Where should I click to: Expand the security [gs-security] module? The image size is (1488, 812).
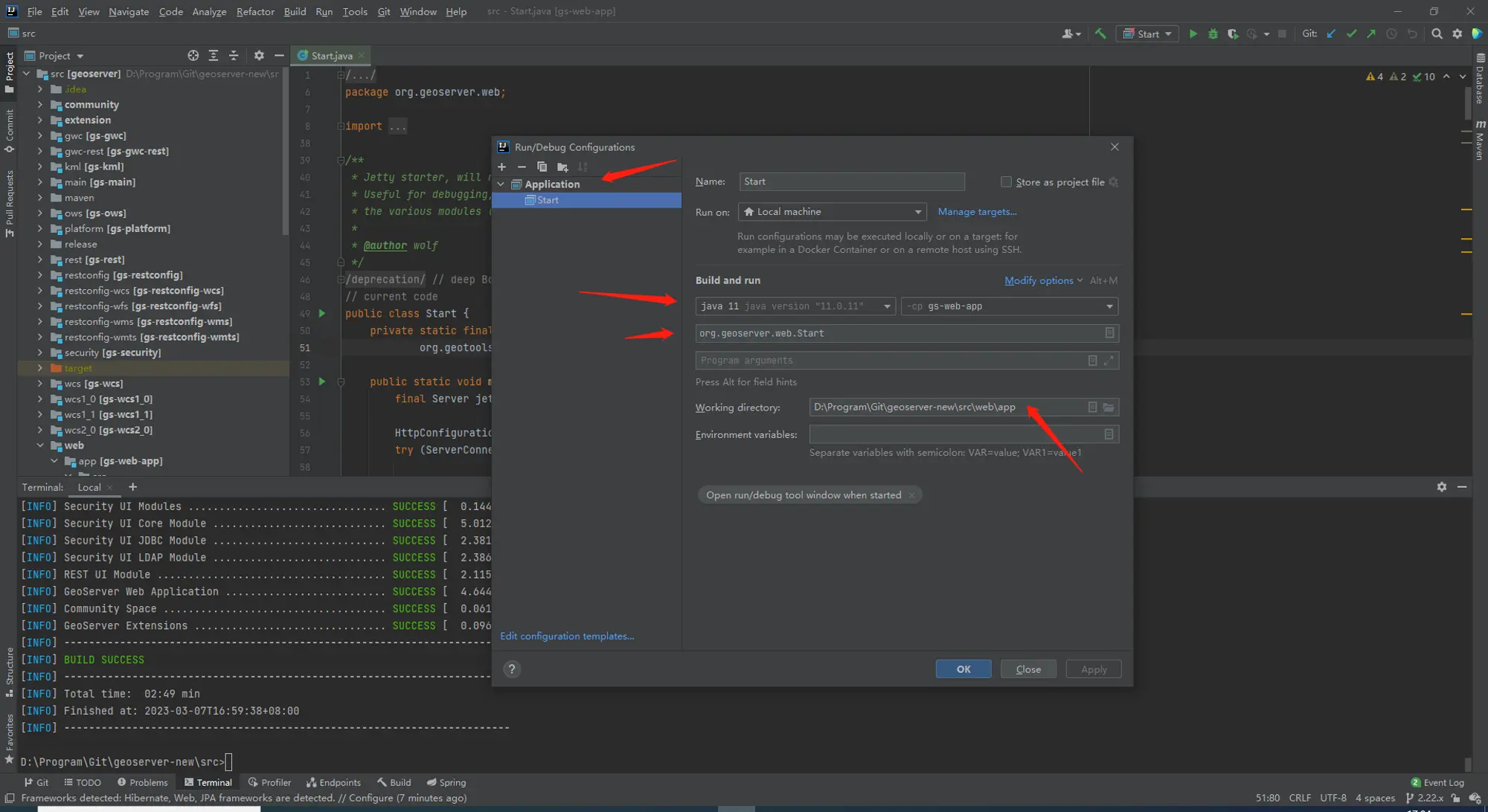[40, 352]
